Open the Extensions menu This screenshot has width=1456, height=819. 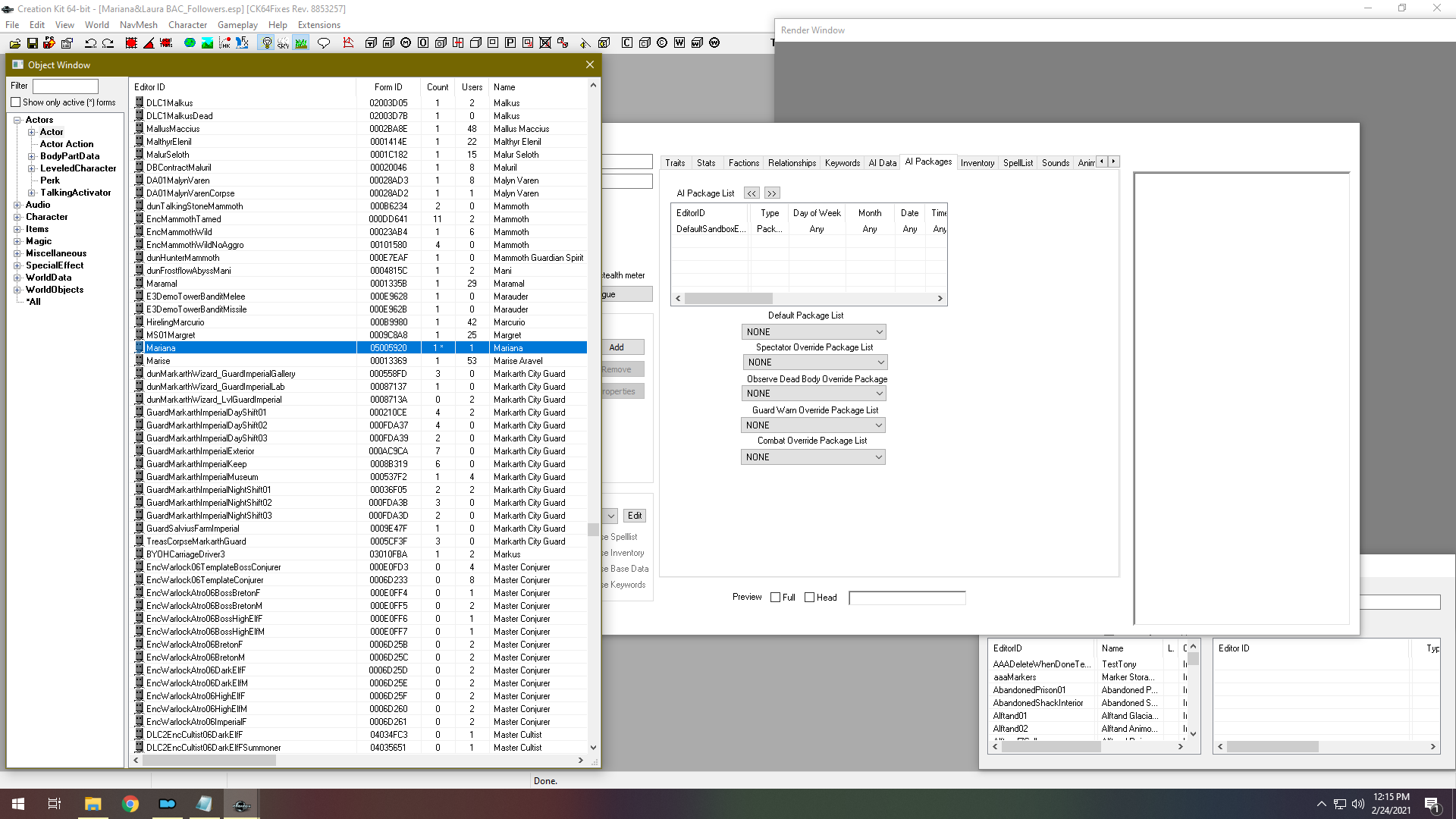(318, 25)
